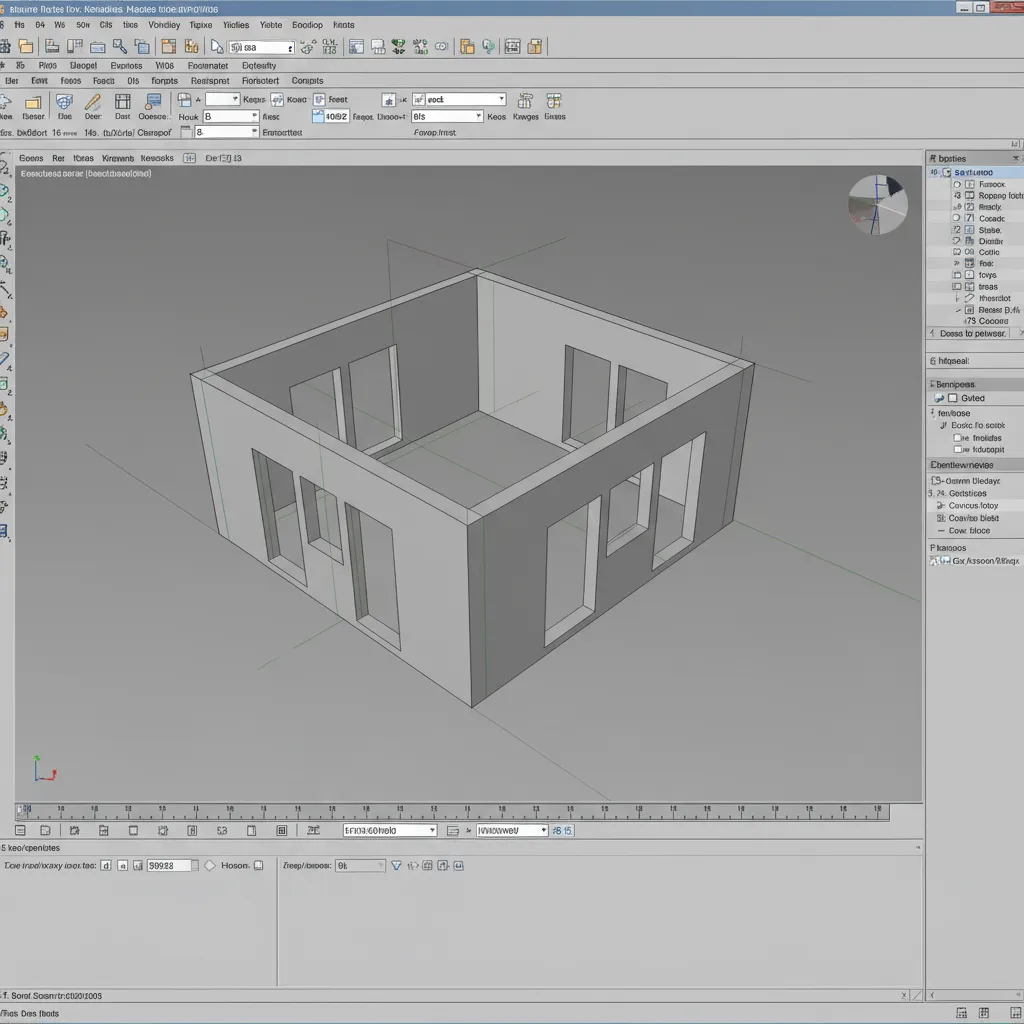Collapse the properties panel with its X button

[x=1016, y=157]
